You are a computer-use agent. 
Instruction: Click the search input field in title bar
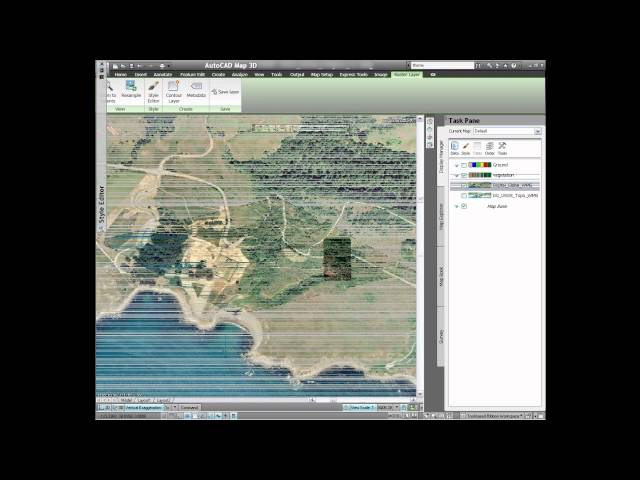442,65
